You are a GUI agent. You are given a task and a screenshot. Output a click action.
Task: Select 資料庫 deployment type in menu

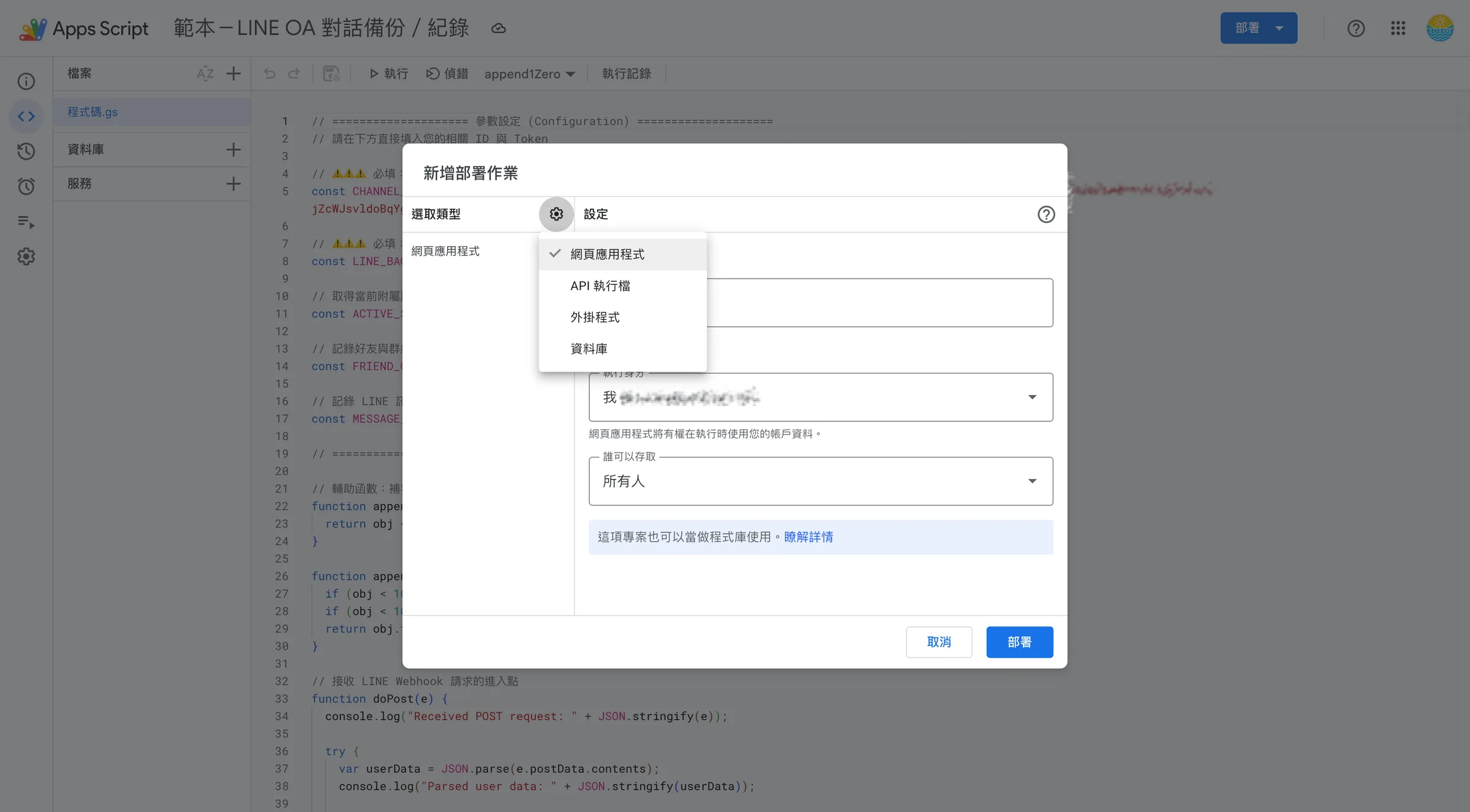click(623, 349)
